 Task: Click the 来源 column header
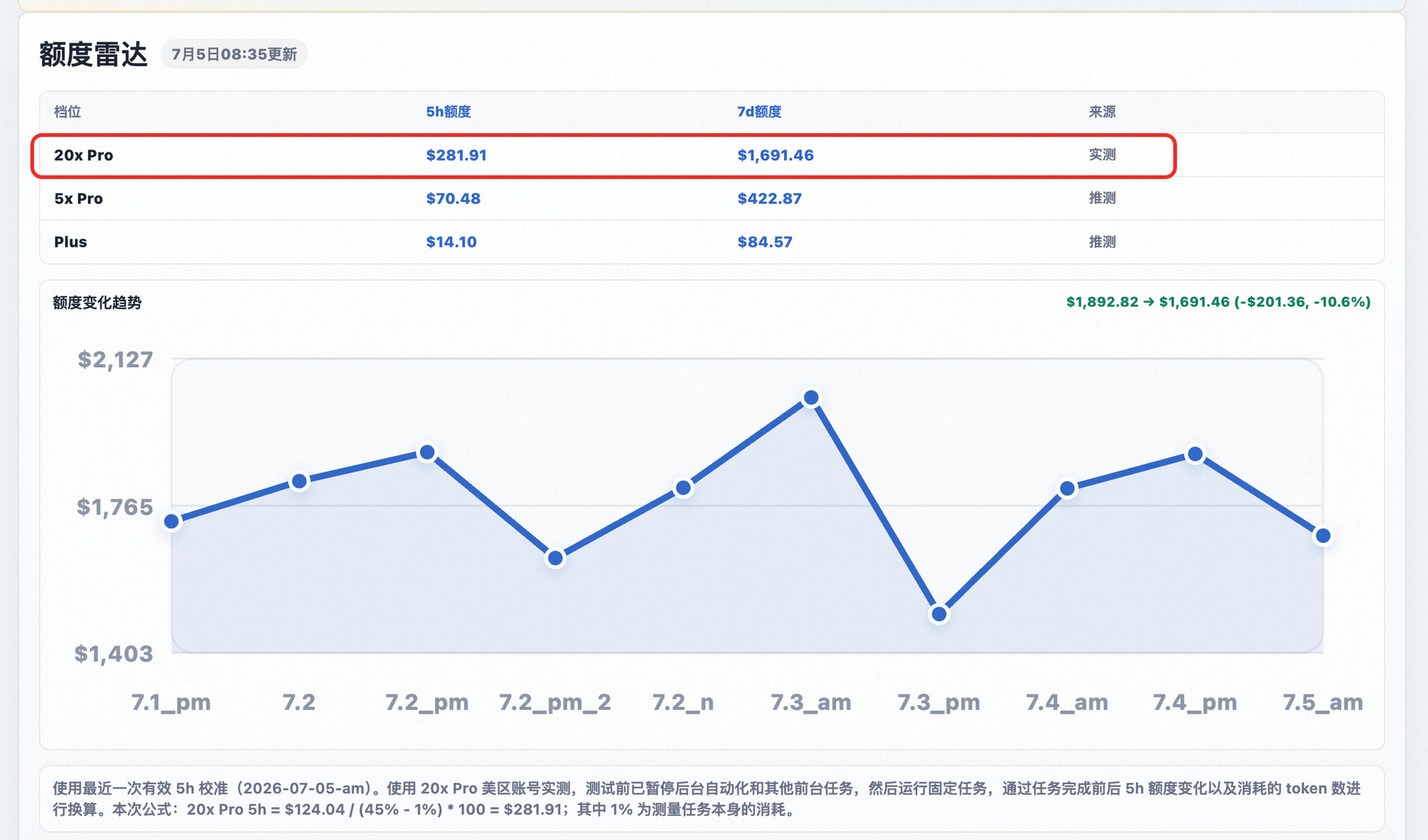coord(1102,112)
